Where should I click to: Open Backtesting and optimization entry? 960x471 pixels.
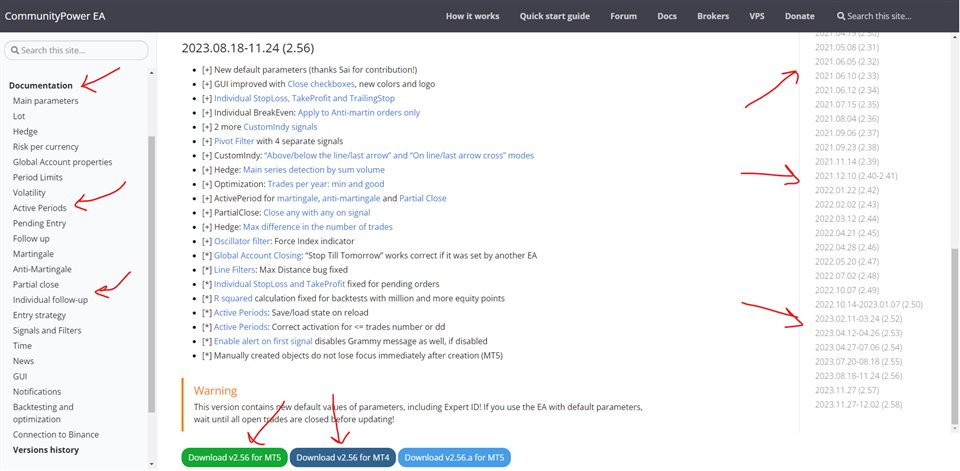point(43,413)
